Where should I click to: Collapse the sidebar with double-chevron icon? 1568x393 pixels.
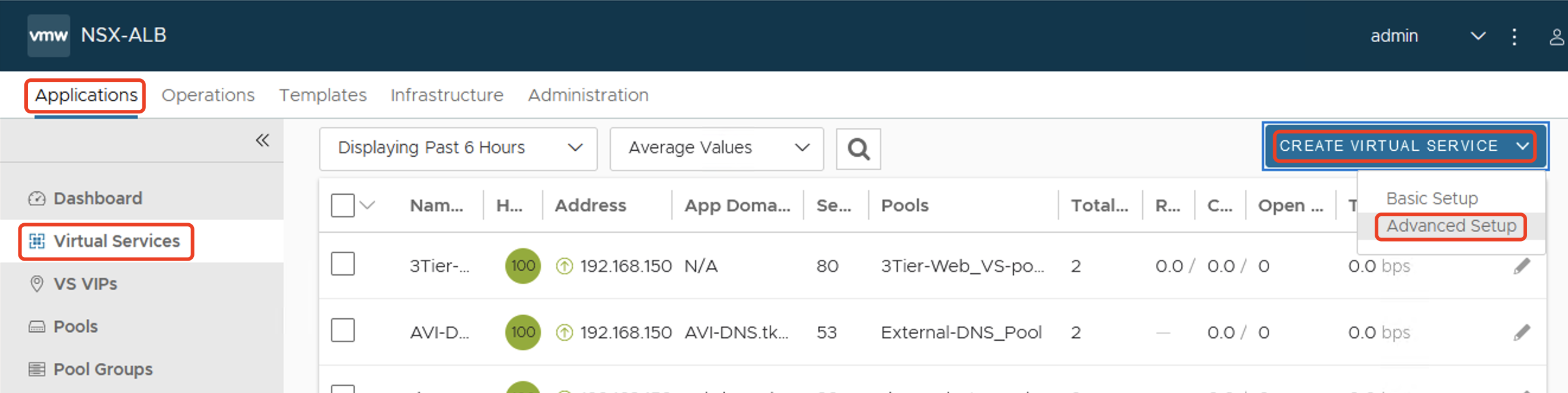pyautogui.click(x=262, y=140)
